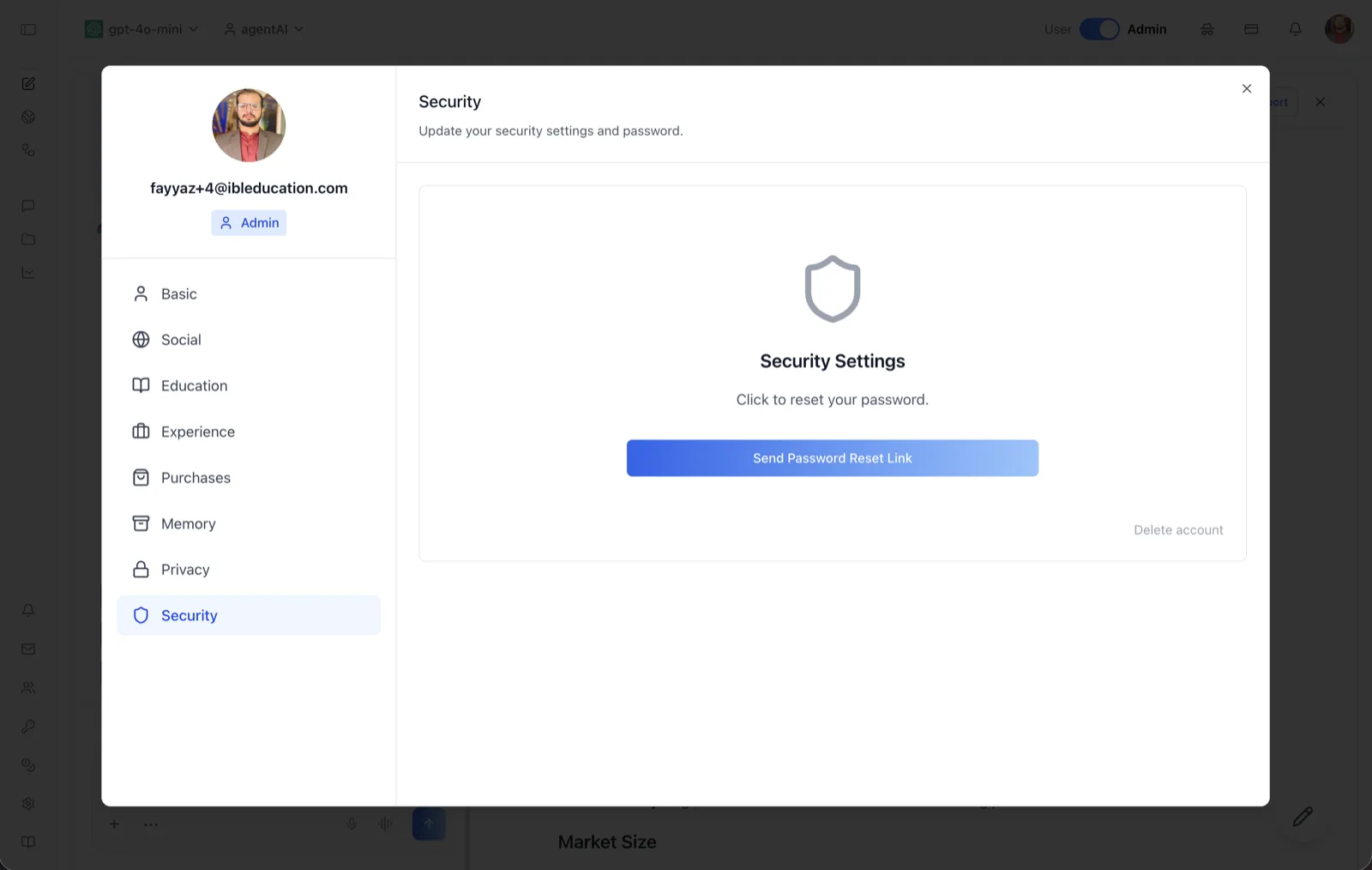Click the profile photo in dialog

[249, 125]
